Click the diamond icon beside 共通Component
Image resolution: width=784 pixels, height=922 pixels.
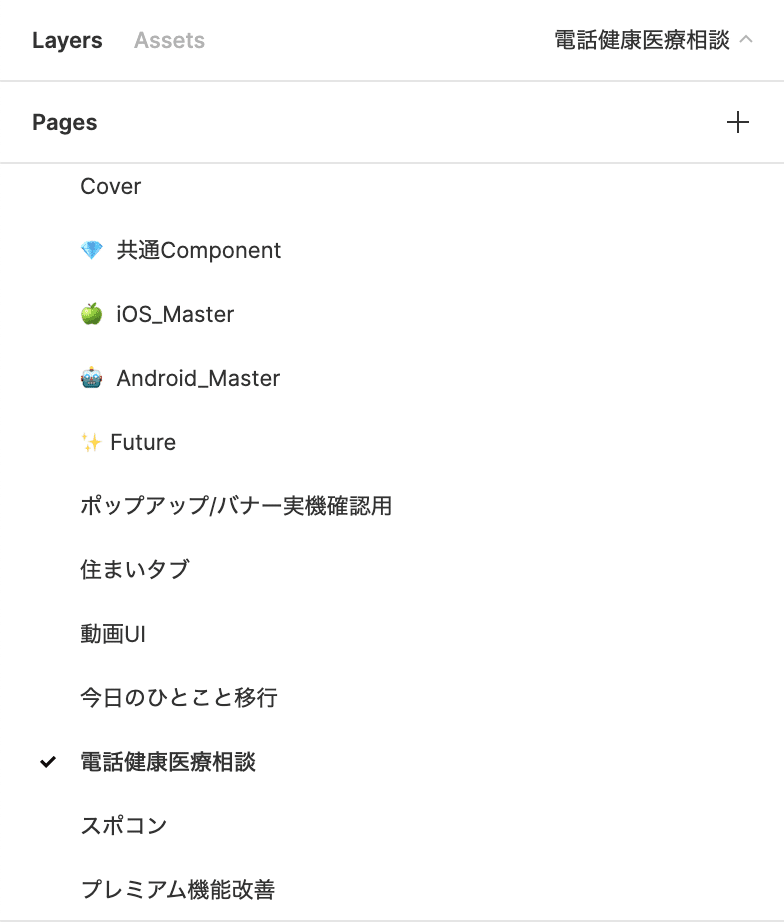(x=91, y=250)
